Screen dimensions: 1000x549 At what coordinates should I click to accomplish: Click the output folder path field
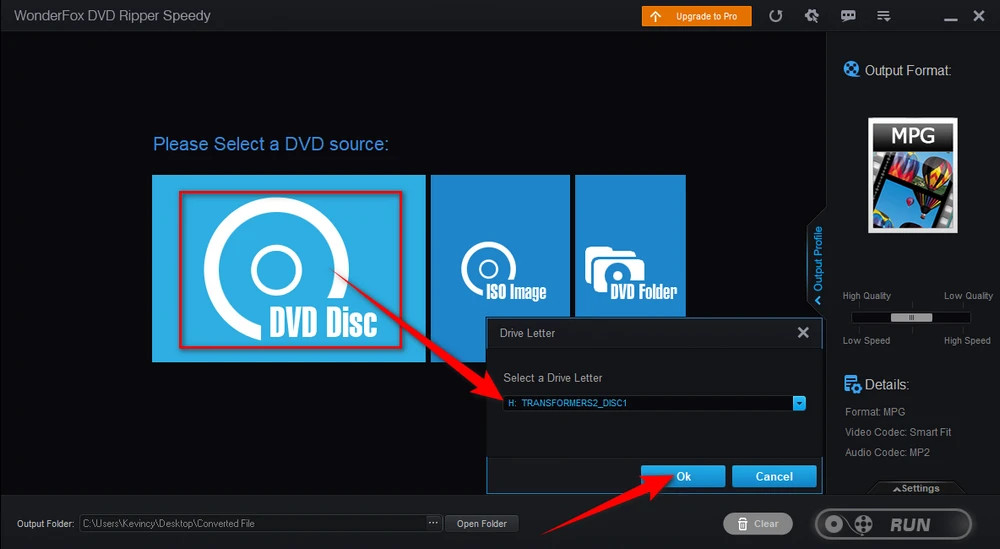[x=253, y=523]
